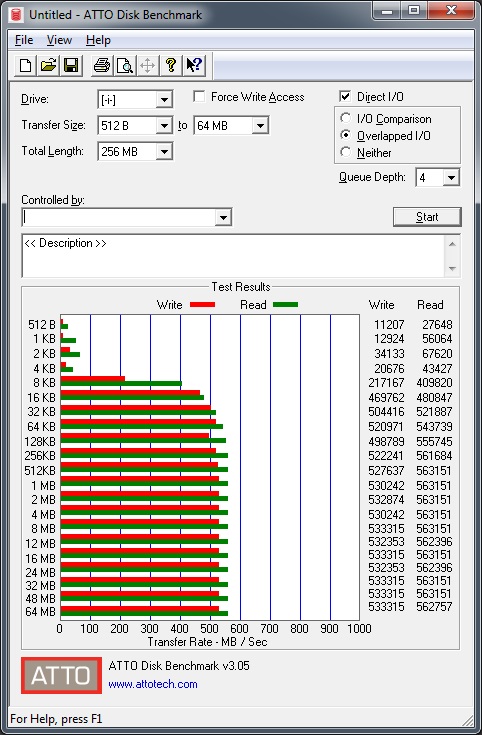Image resolution: width=482 pixels, height=735 pixels.
Task: Click the New document toolbar icon
Action: pos(25,65)
